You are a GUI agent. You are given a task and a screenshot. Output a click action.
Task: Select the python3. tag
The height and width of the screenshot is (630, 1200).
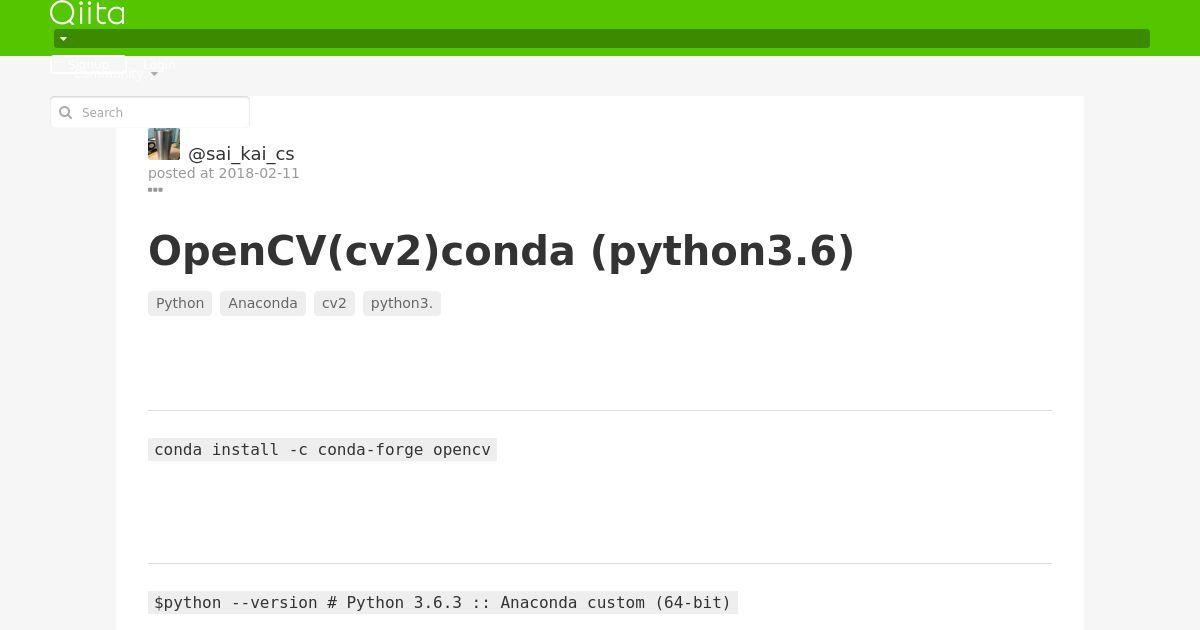pyautogui.click(x=402, y=303)
